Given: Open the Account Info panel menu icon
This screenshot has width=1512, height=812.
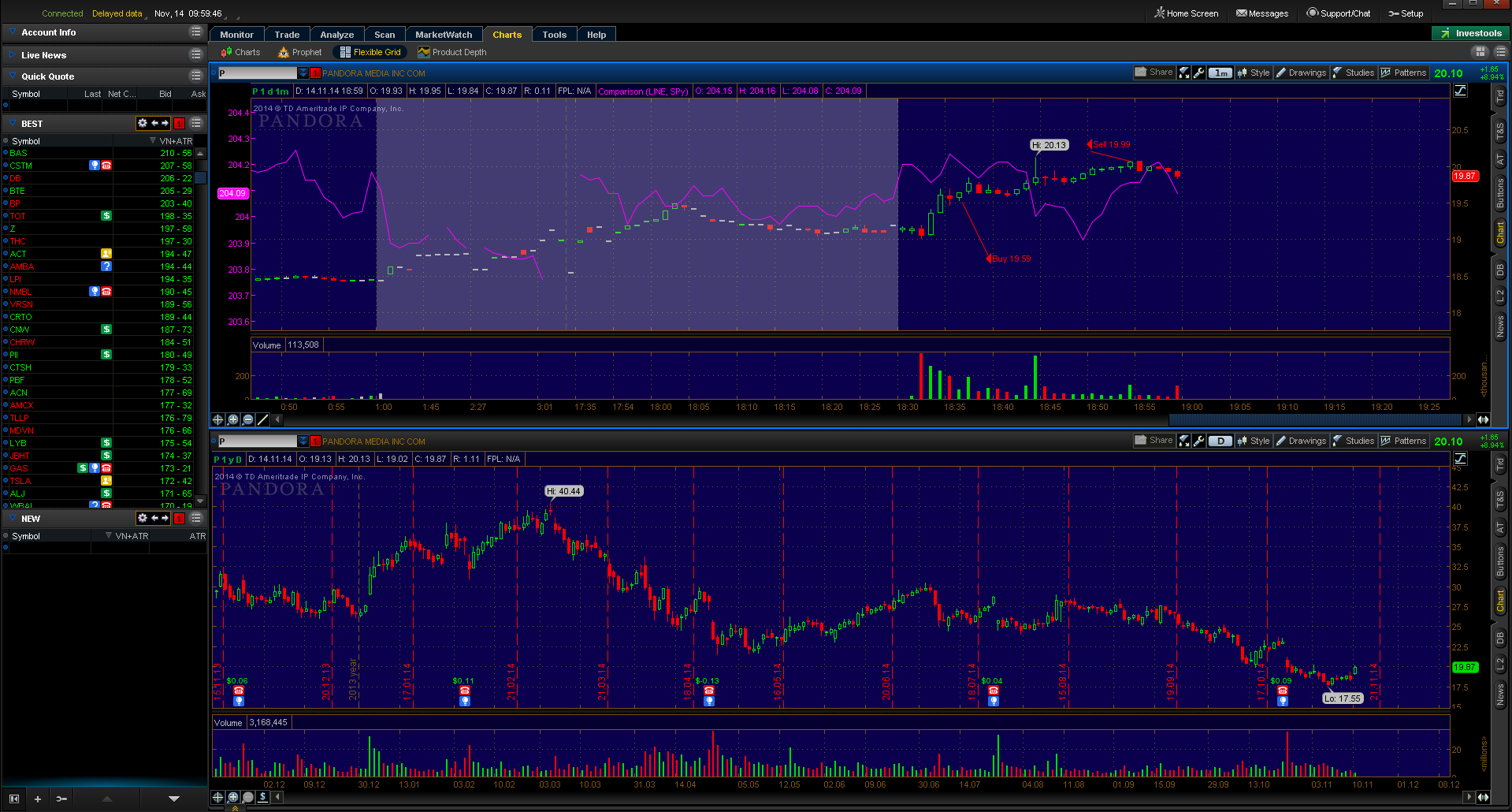Looking at the screenshot, I should tap(195, 32).
